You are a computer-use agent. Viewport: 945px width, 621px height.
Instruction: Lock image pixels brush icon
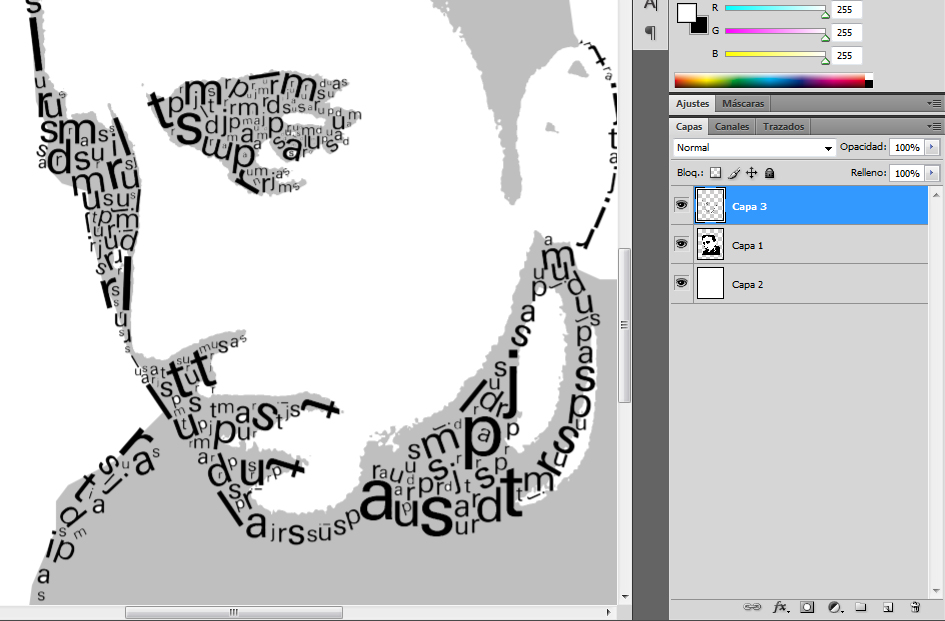pos(733,173)
